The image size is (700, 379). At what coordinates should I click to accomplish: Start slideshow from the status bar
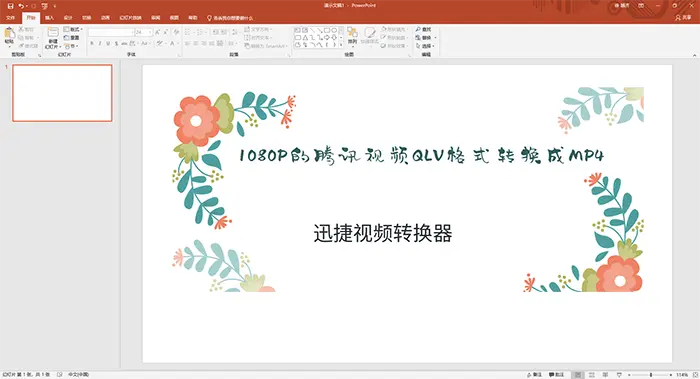point(619,375)
